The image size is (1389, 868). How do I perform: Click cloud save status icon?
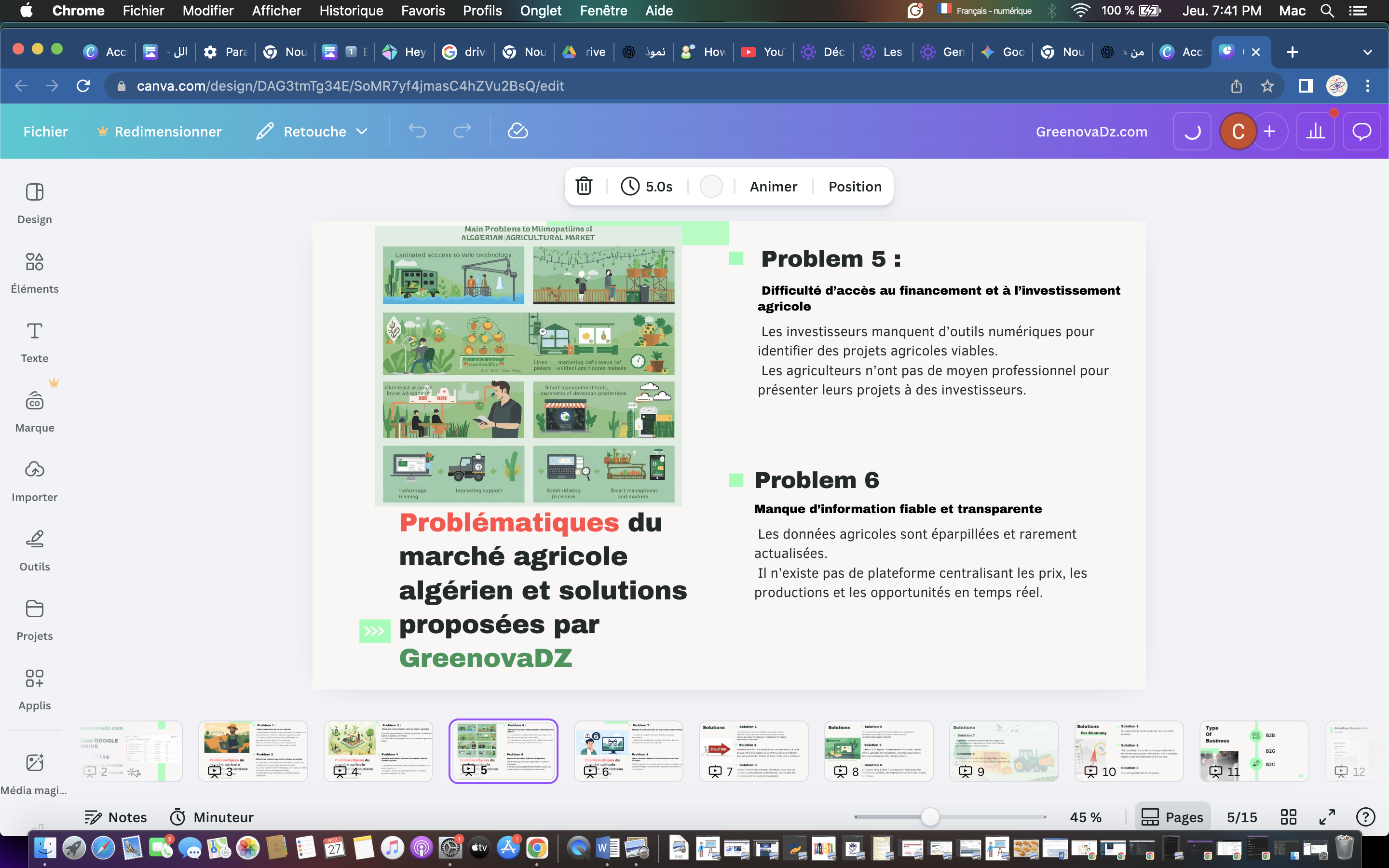[x=517, y=131]
